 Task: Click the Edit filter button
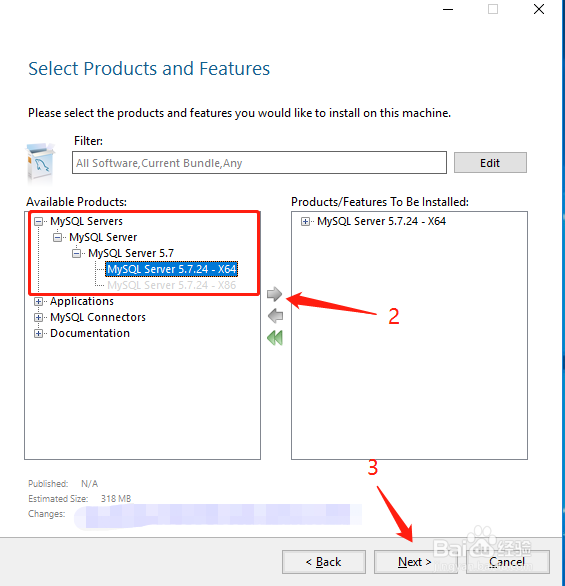490,163
